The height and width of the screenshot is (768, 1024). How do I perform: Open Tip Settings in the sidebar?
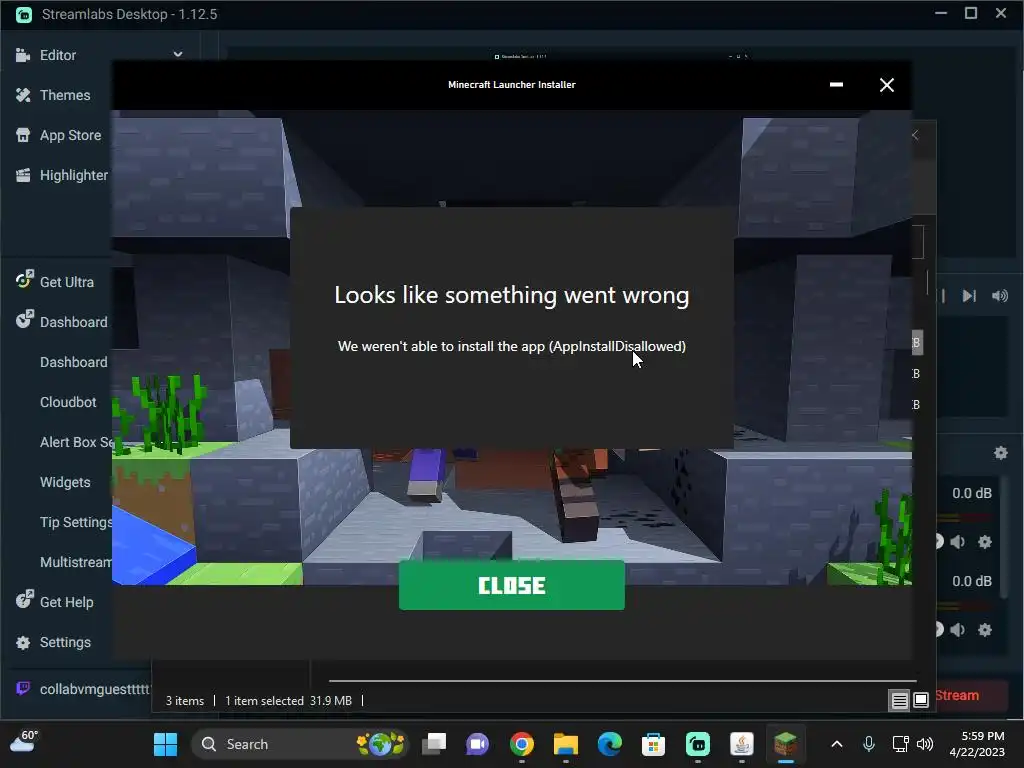click(x=76, y=522)
